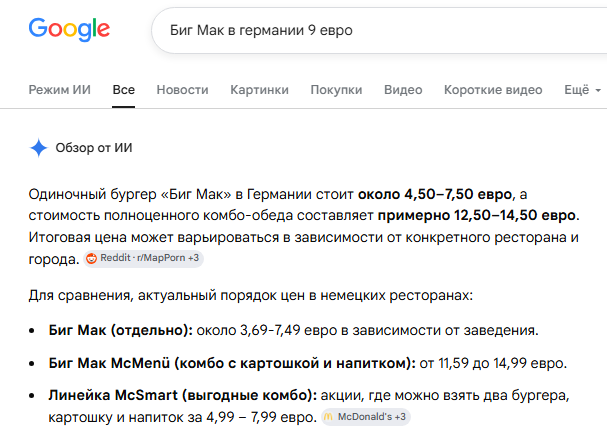Select the Покупки tab
The height and width of the screenshot is (443, 607).
click(336, 90)
